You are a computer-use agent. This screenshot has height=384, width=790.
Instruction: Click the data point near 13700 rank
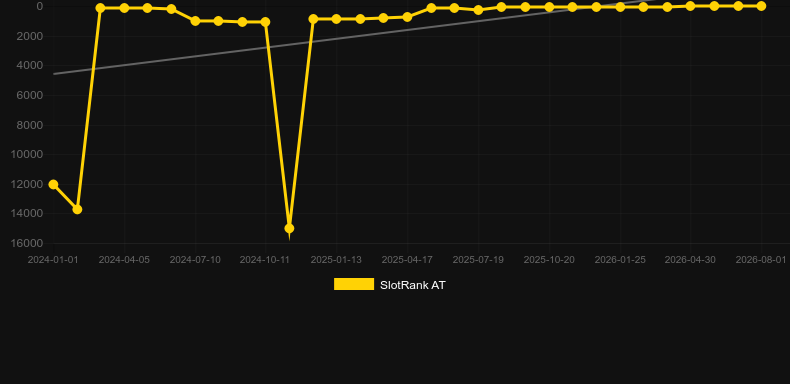click(x=77, y=209)
